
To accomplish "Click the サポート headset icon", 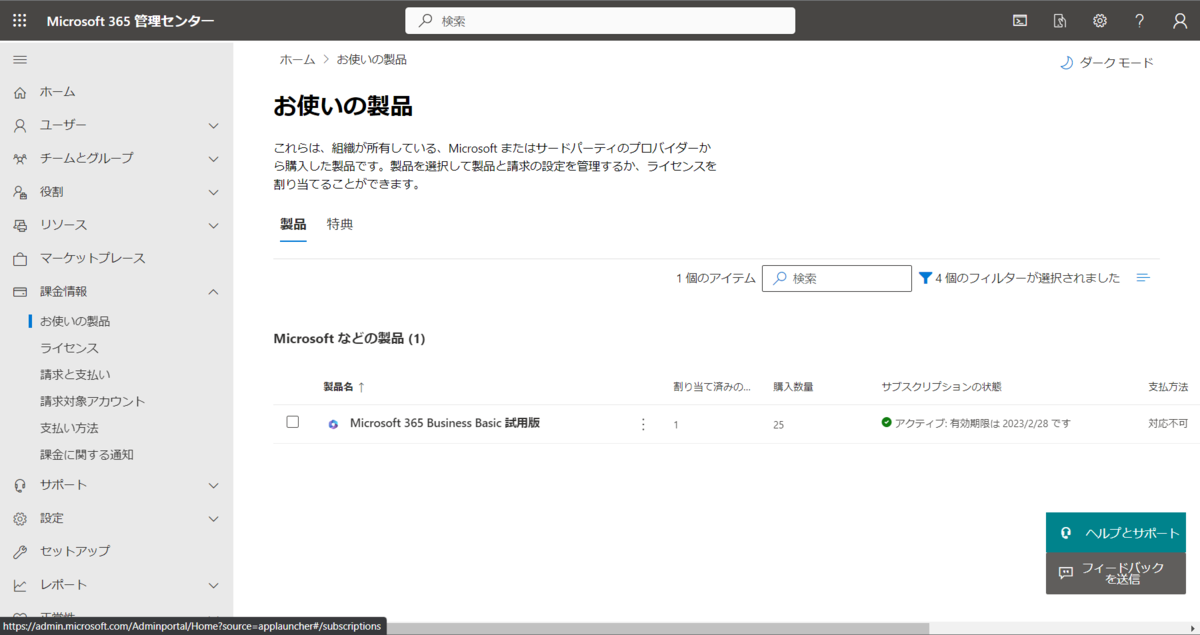I will click(20, 485).
